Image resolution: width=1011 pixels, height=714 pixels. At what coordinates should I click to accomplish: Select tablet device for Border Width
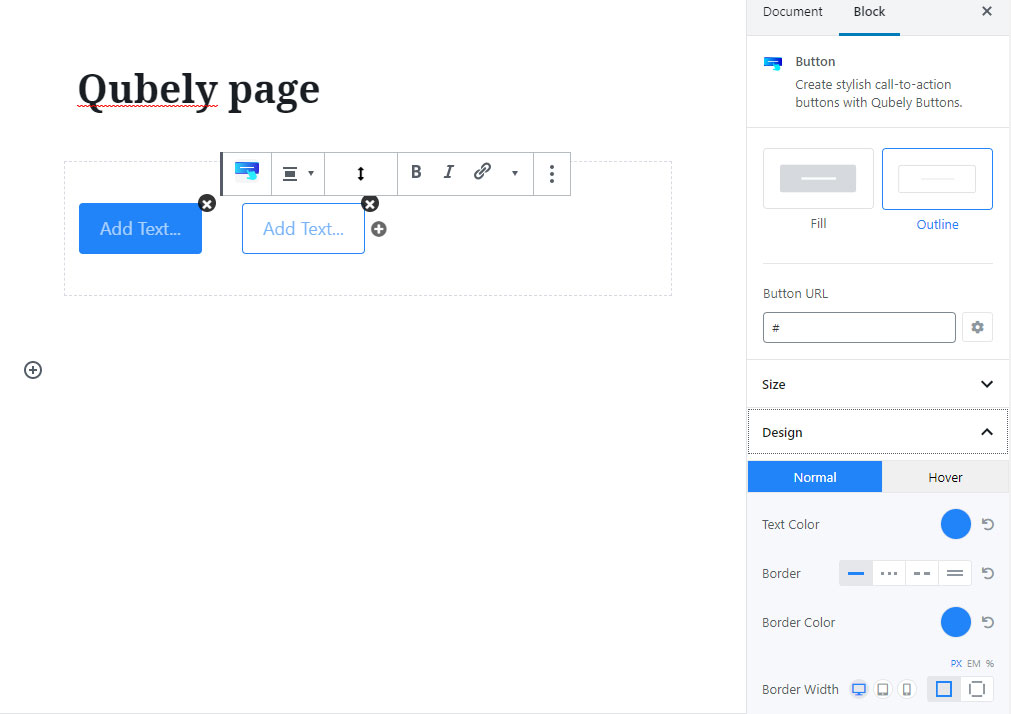883,689
